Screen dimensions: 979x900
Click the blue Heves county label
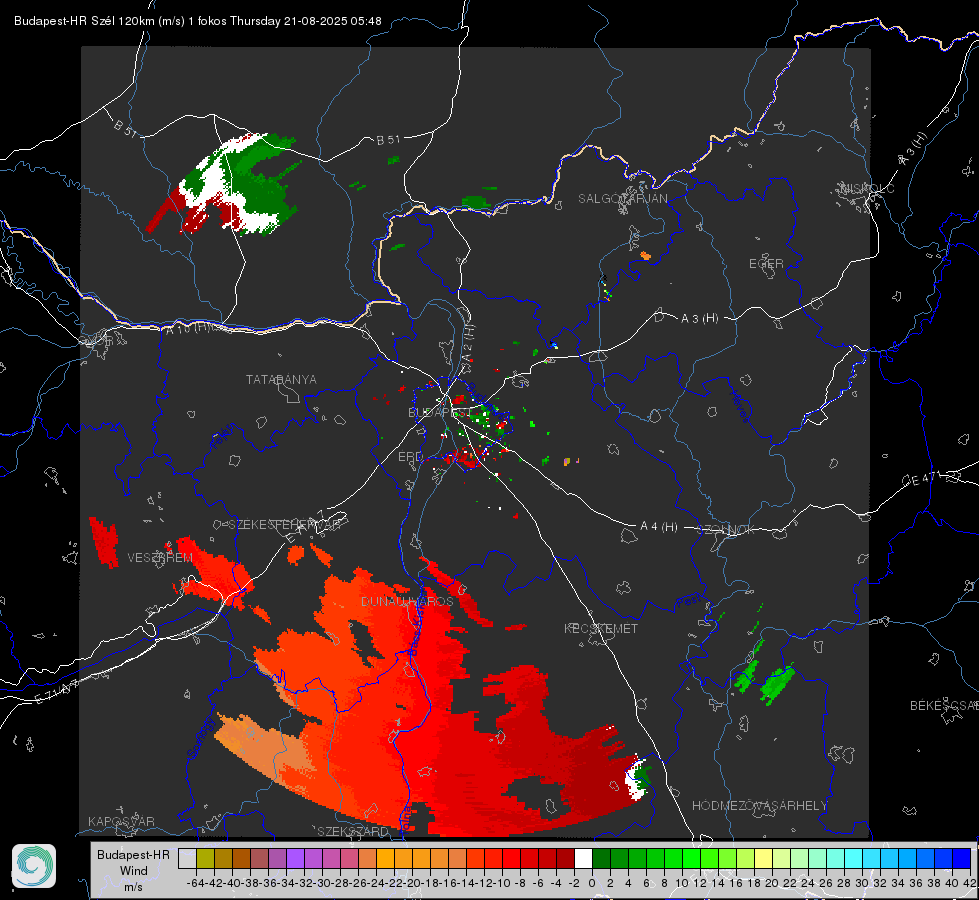[x=740, y=406]
